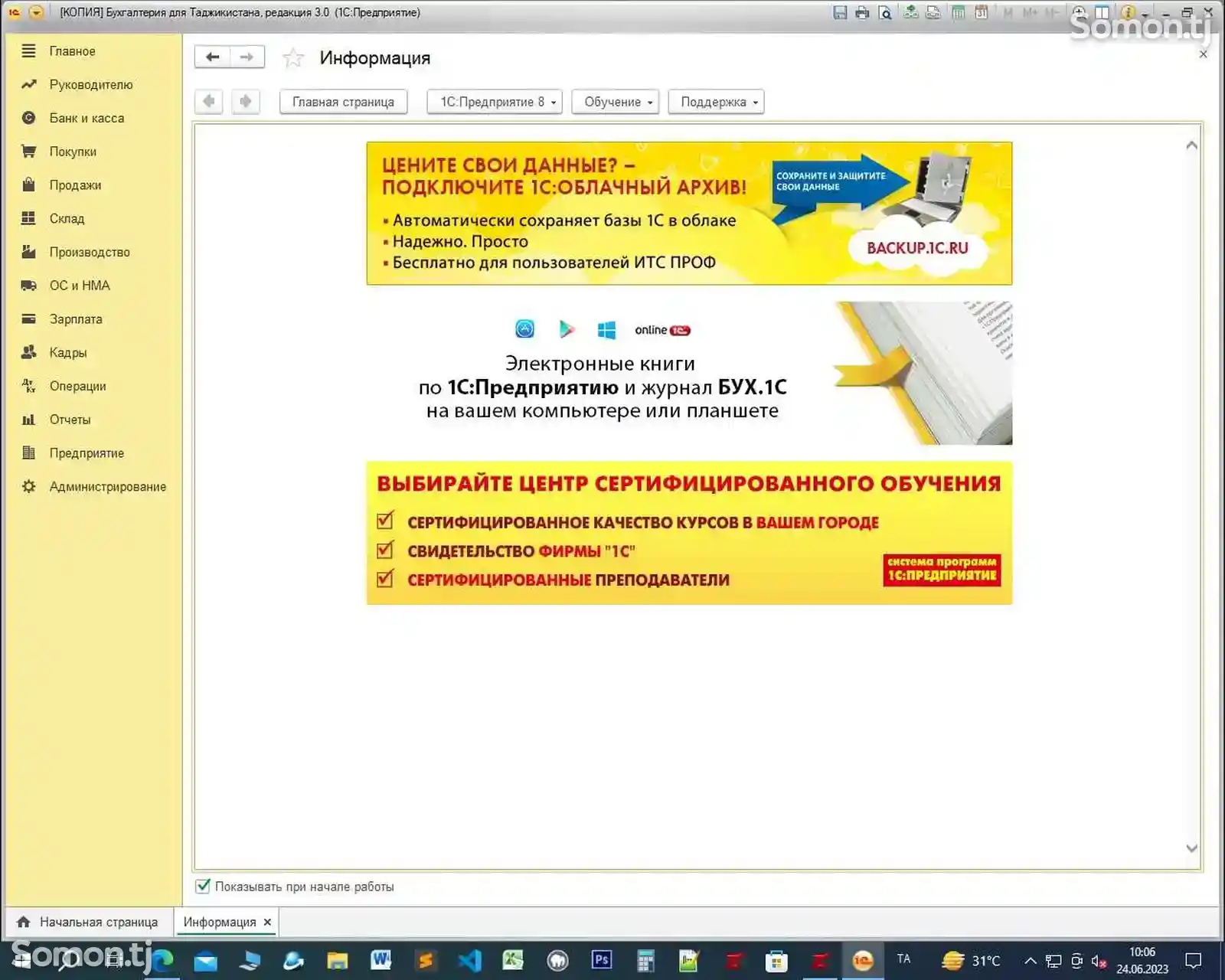Open File Explorer from taskbar
The width and height of the screenshot is (1225, 980).
click(337, 961)
